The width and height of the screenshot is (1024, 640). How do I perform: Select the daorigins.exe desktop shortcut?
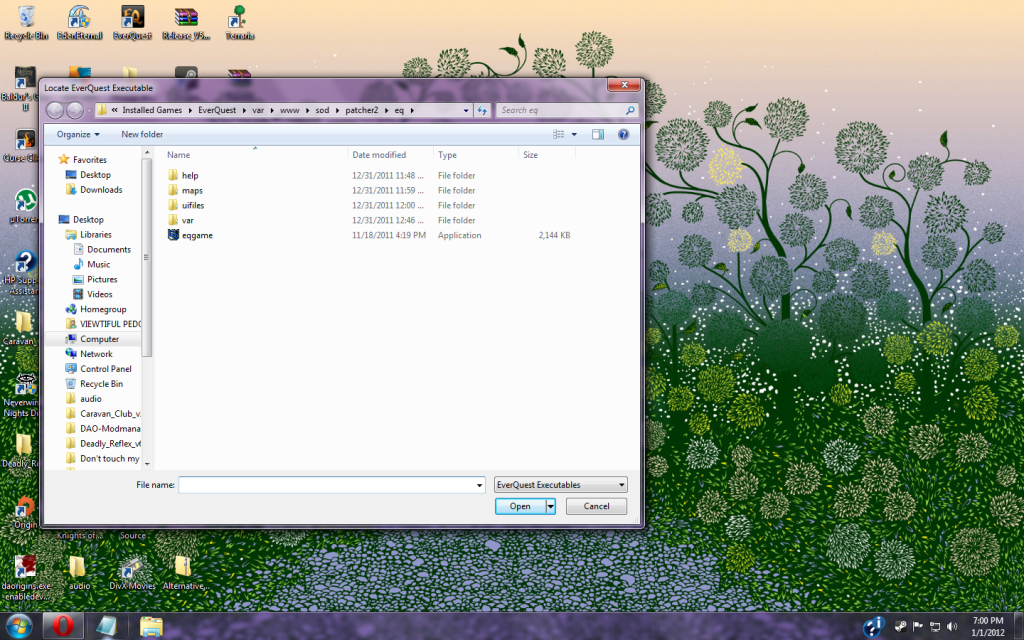coord(26,577)
